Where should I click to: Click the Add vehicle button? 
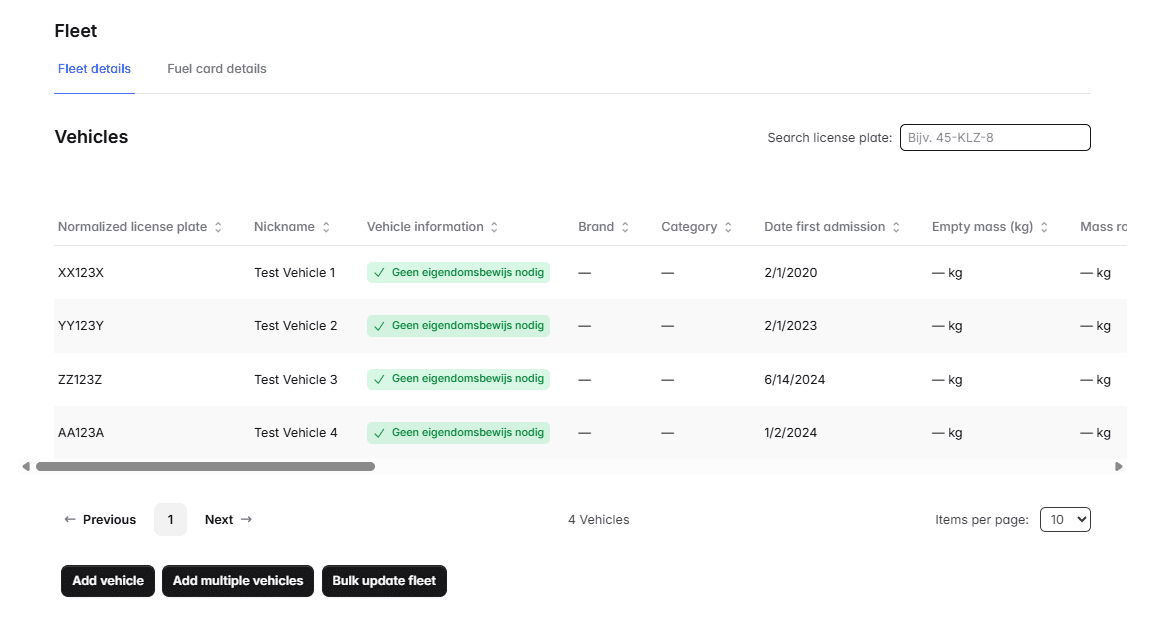[x=108, y=581]
